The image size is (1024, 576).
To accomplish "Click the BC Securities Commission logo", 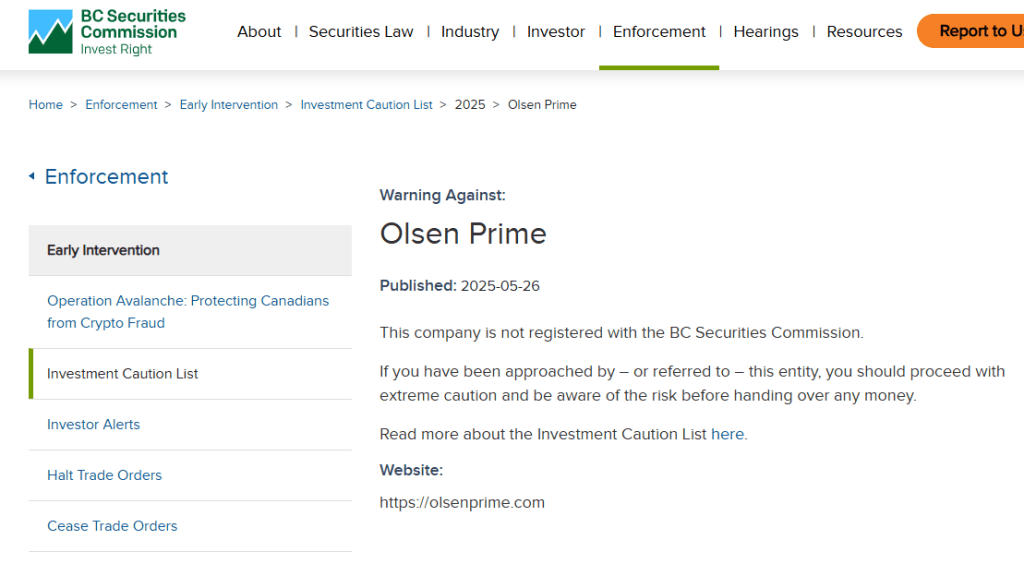I will 107,32.
